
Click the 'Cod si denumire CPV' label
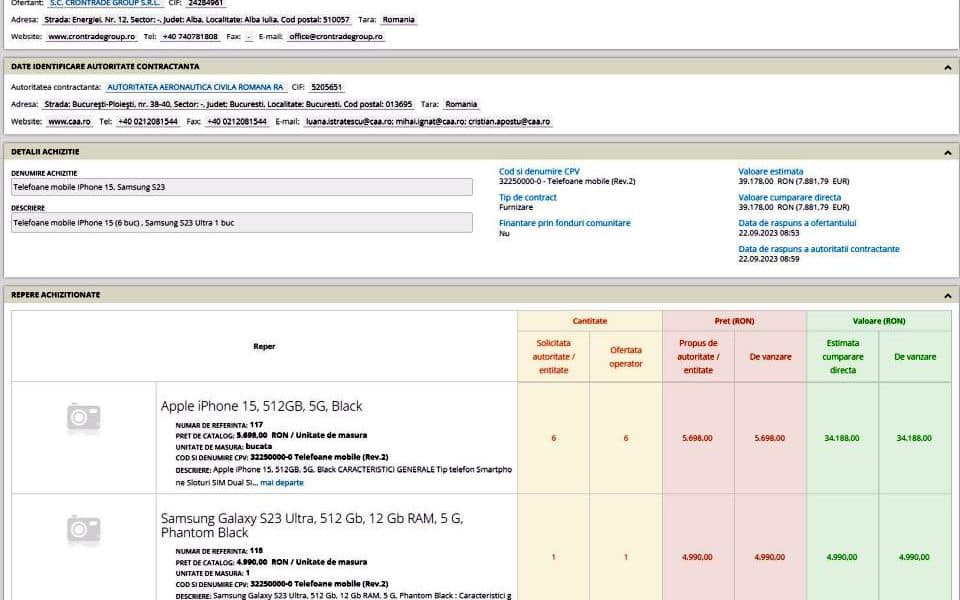coord(539,172)
